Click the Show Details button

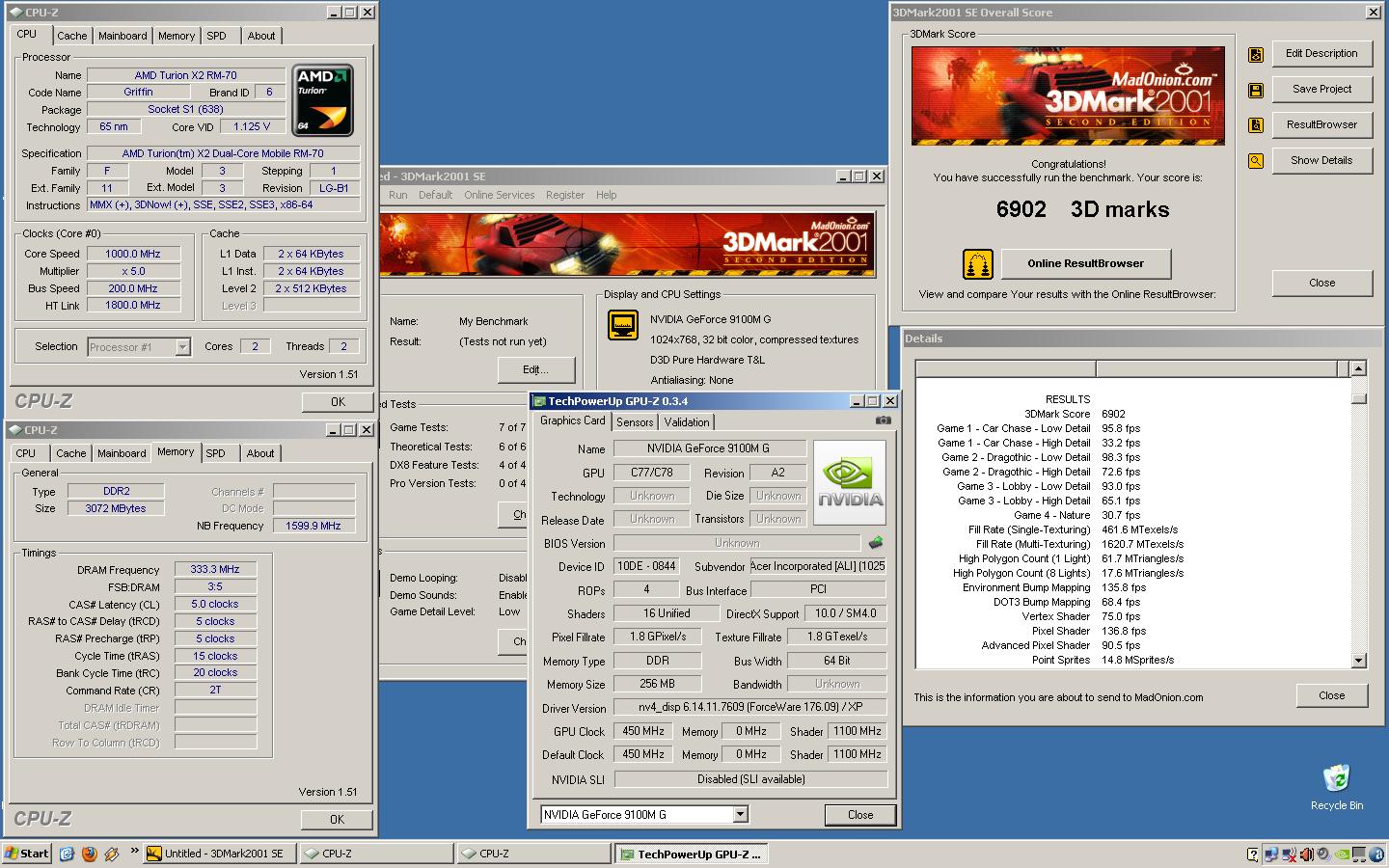(x=1321, y=161)
